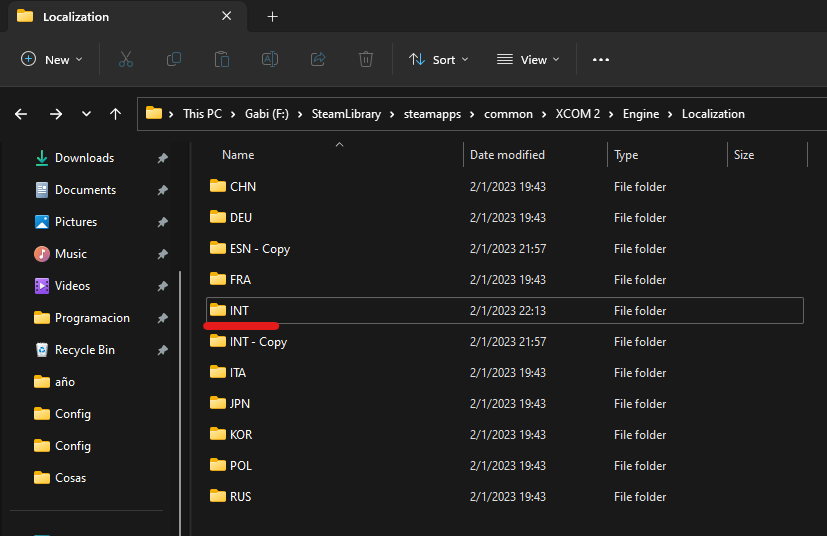
Task: Select the KOR folder
Action: click(505, 435)
